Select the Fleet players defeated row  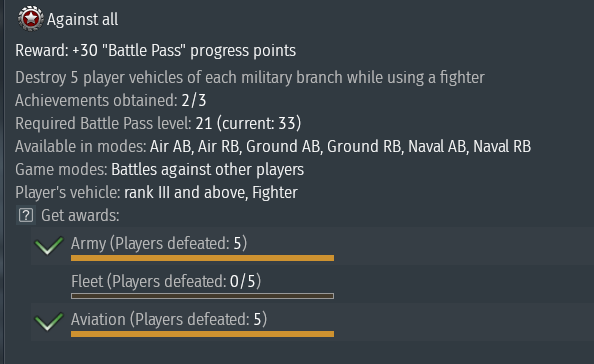click(313, 284)
